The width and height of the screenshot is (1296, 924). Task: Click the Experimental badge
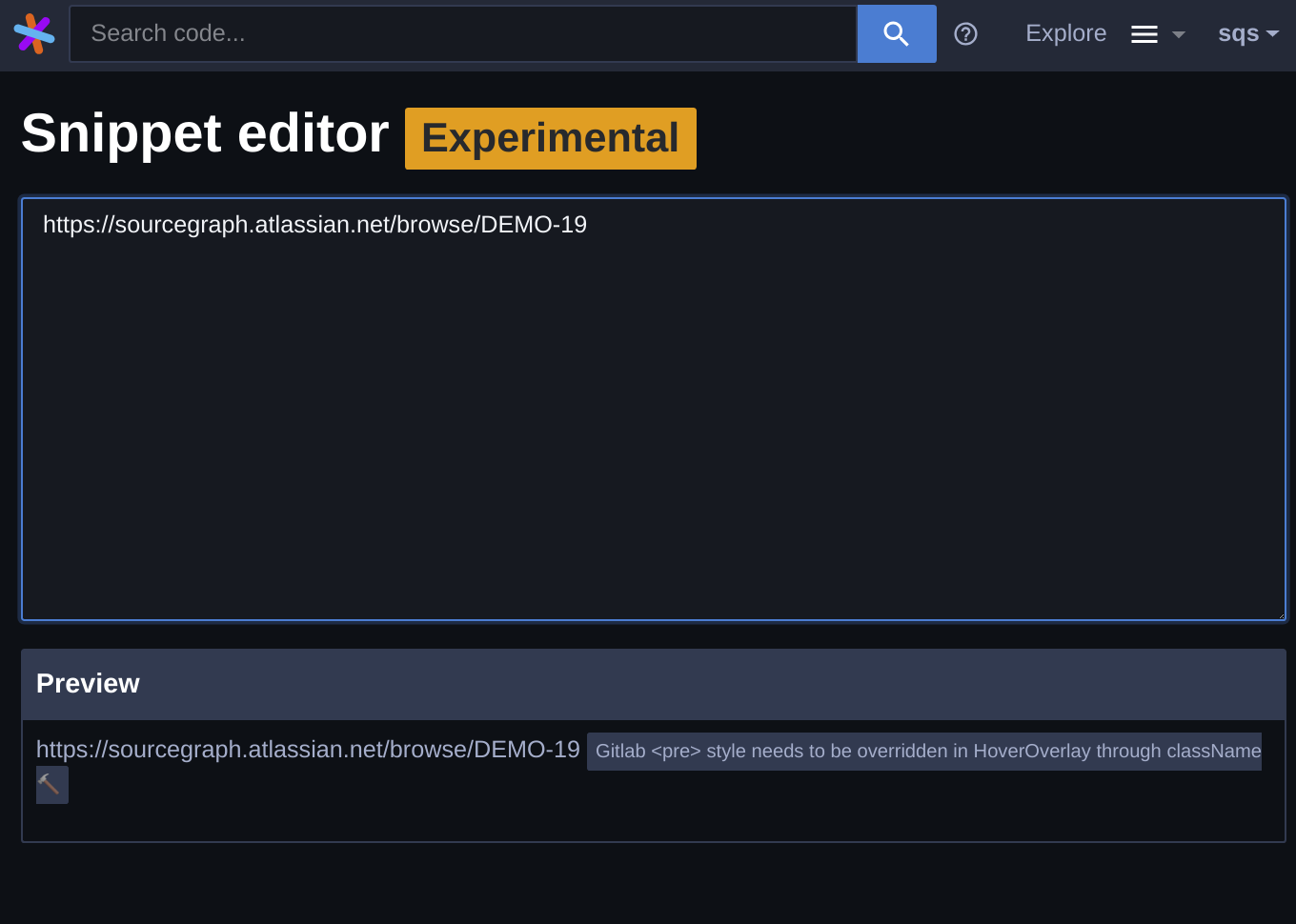point(551,138)
